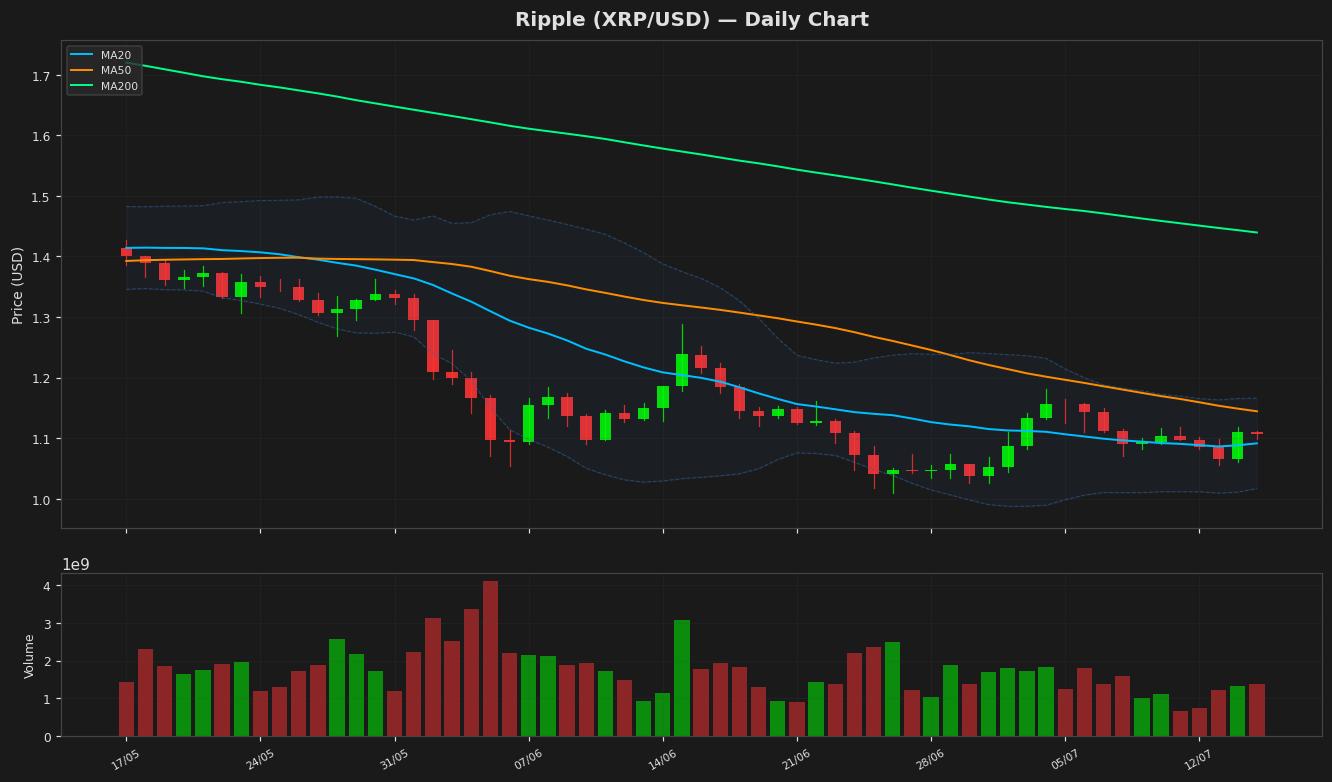The image size is (1332, 782).
Task: Click the 1.7 price axis tick
Action: point(42,76)
